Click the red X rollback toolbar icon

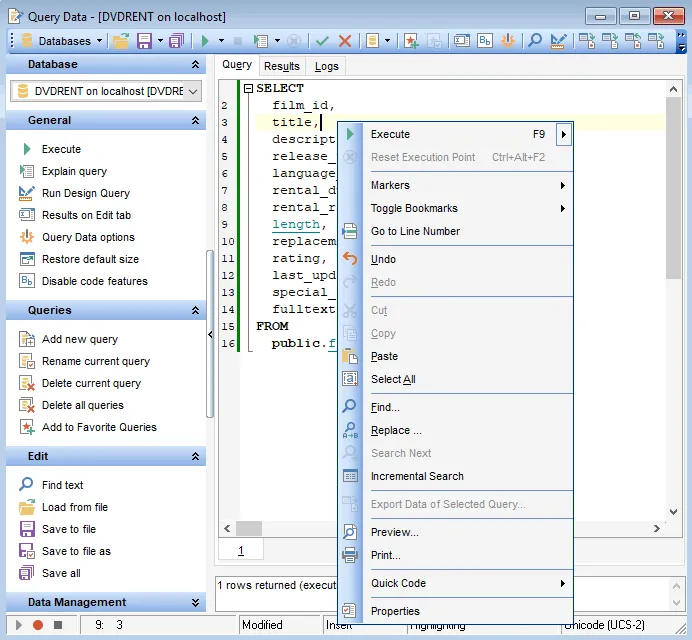345,41
